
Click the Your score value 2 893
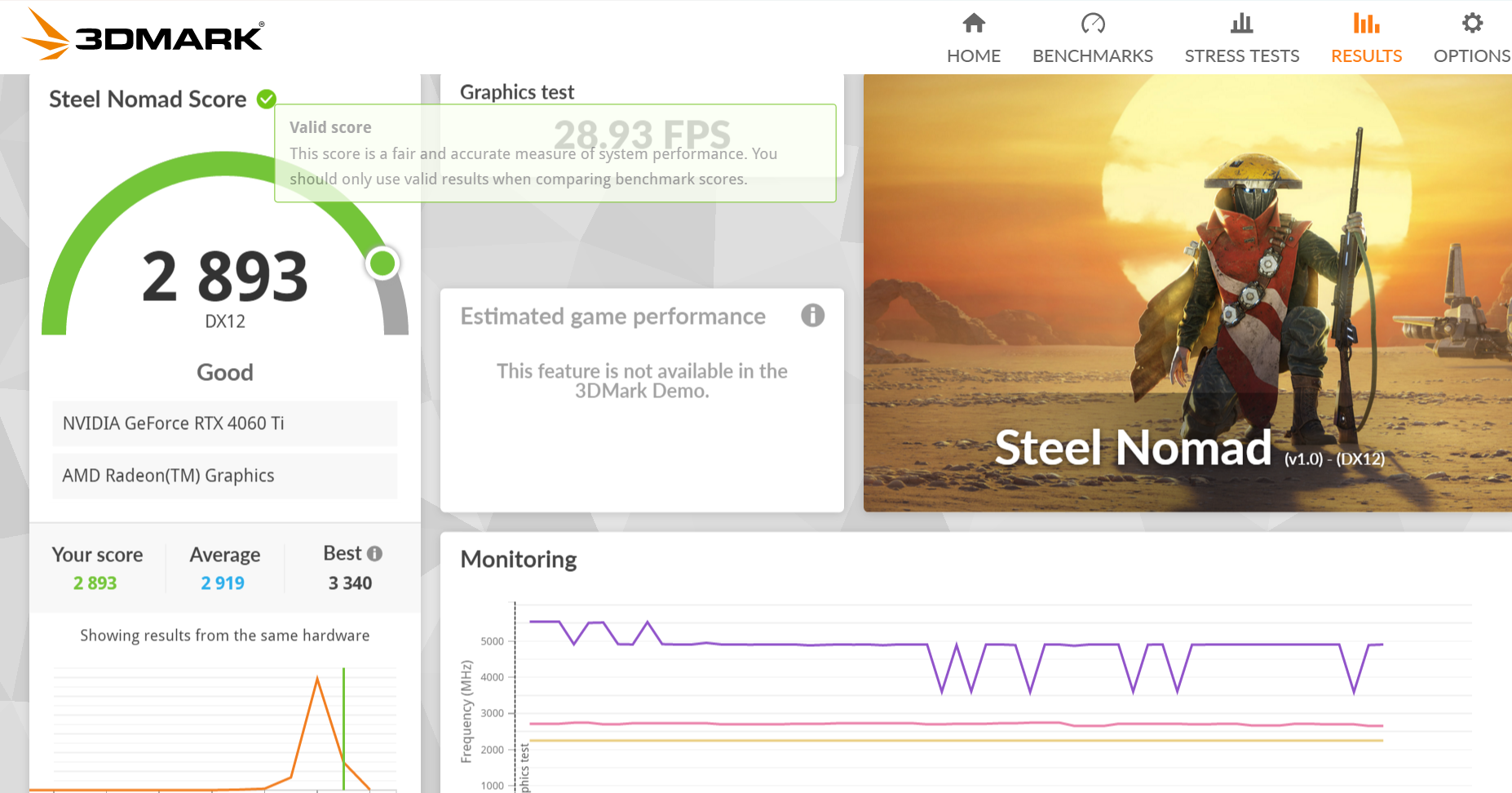[95, 583]
